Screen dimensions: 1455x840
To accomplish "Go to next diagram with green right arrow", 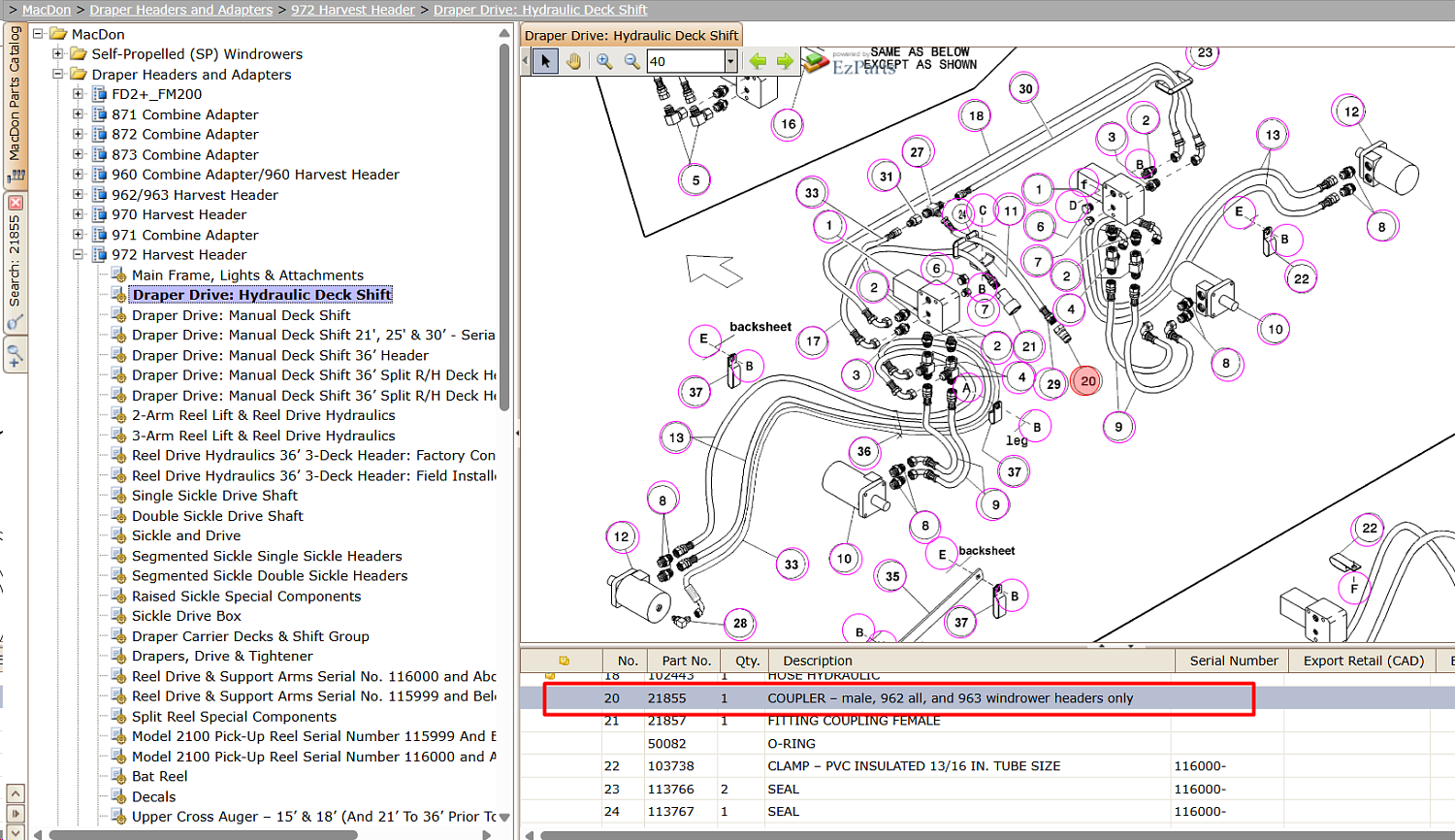I will [x=785, y=61].
